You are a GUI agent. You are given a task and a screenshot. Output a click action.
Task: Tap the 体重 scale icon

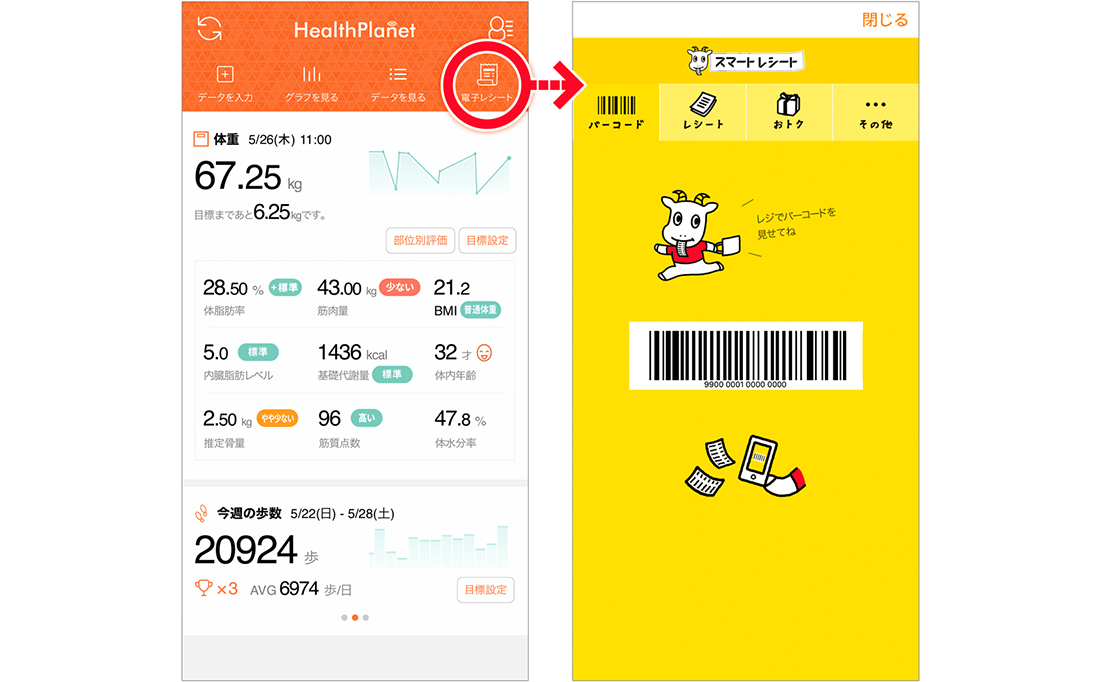[x=201, y=139]
